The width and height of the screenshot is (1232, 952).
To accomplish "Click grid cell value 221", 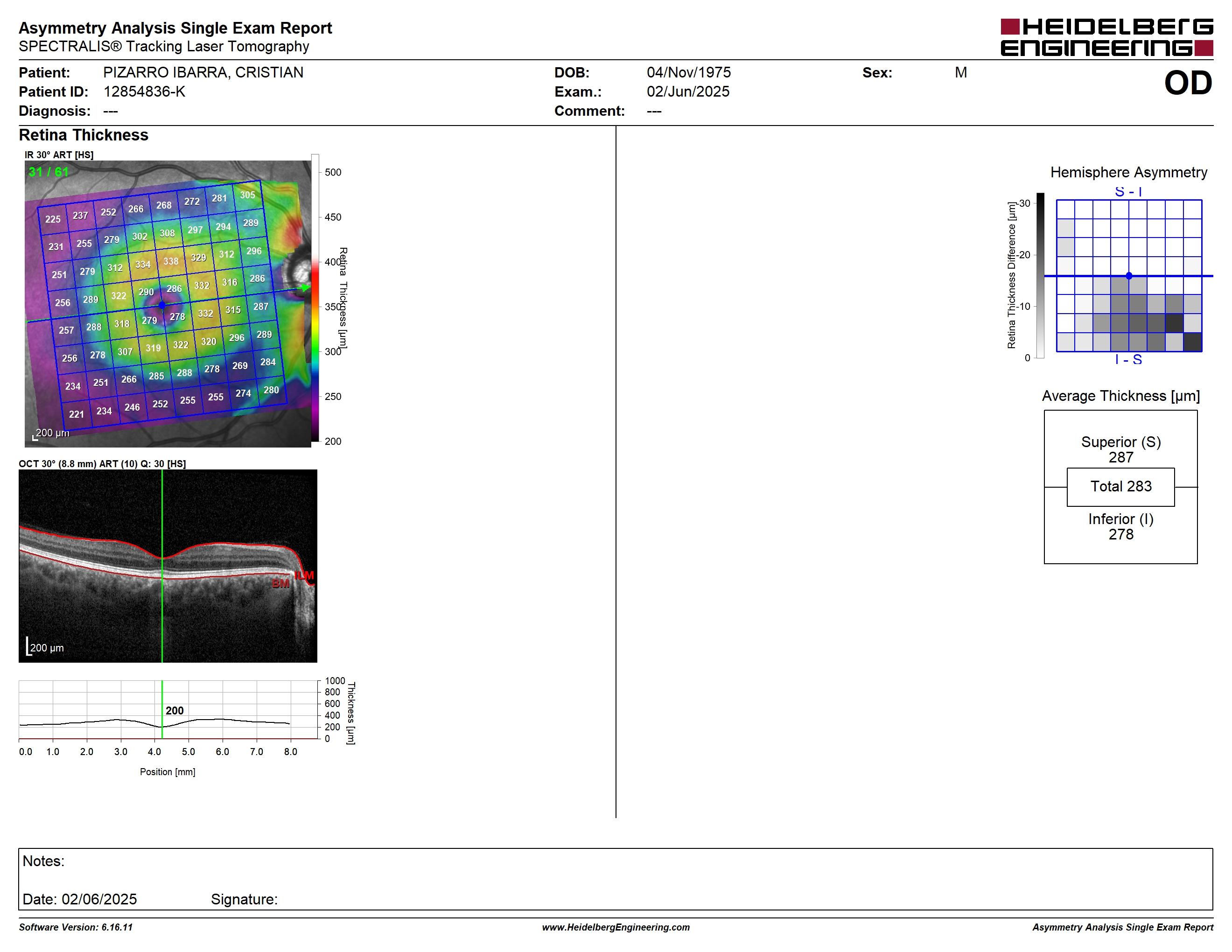I will coord(76,414).
